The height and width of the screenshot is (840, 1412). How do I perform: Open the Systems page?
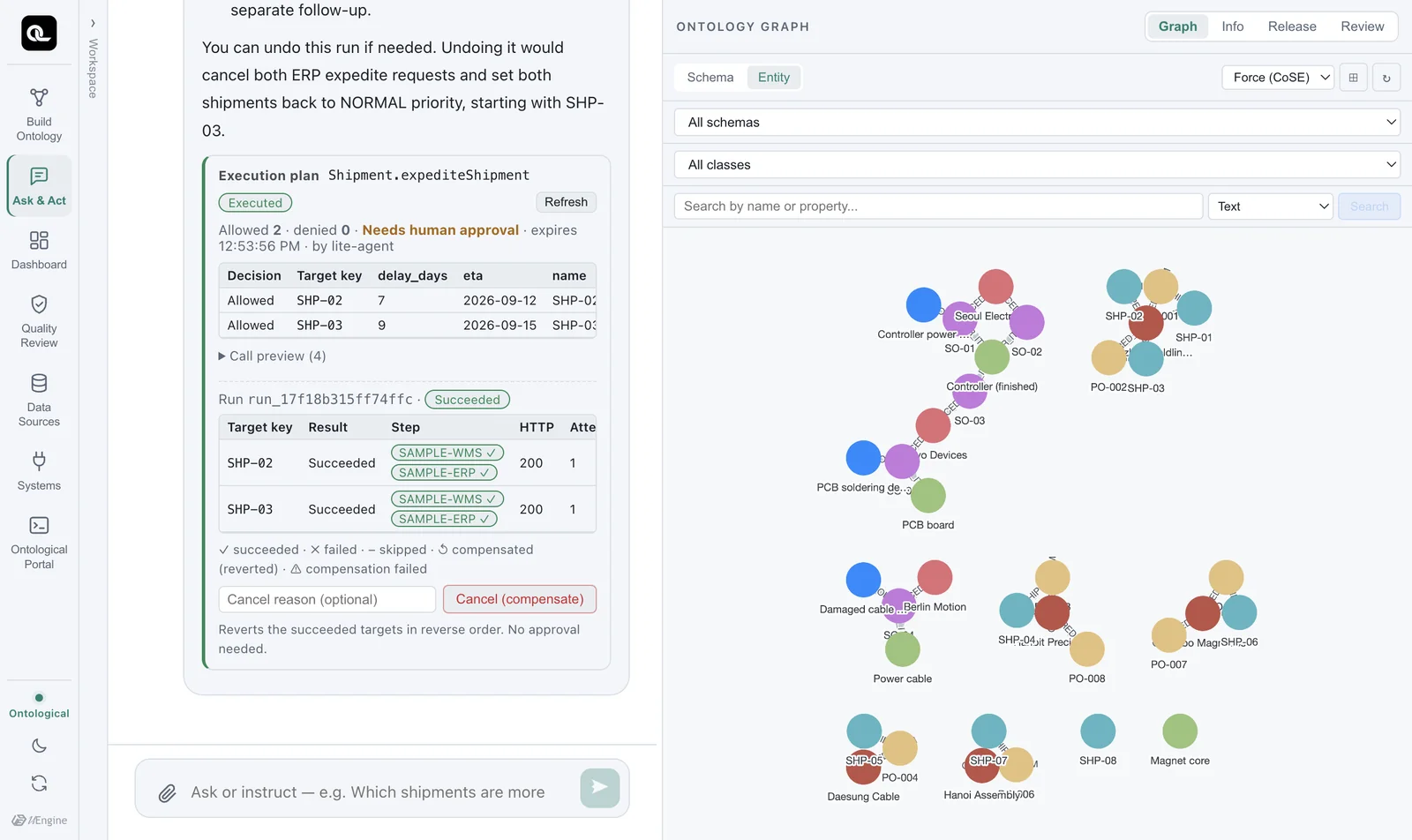(x=39, y=471)
